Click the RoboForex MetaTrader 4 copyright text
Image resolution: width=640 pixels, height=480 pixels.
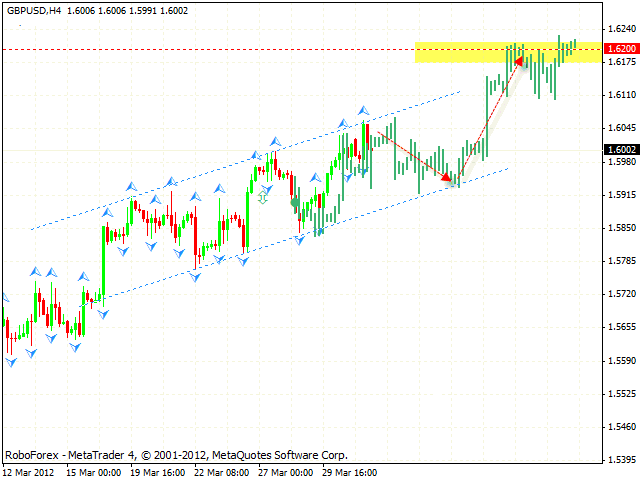click(176, 454)
